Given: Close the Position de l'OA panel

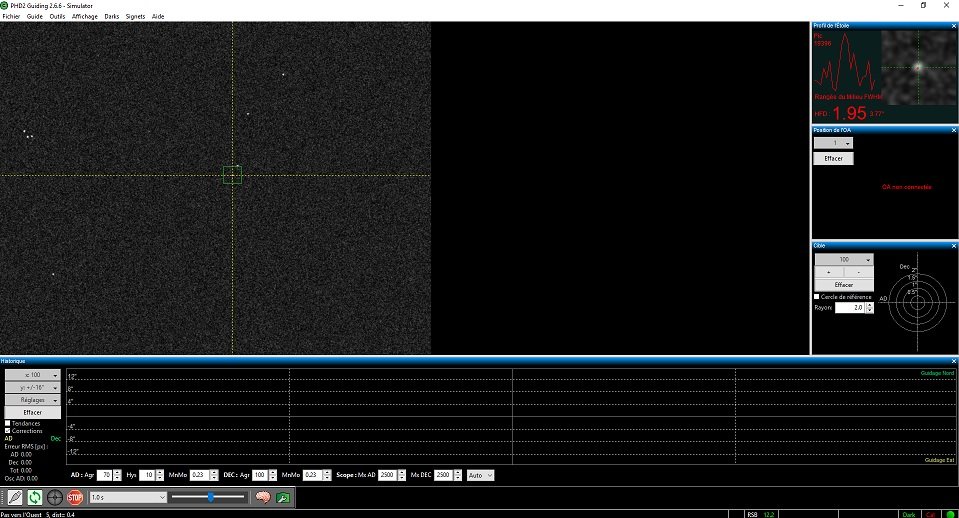Looking at the screenshot, I should [953, 130].
